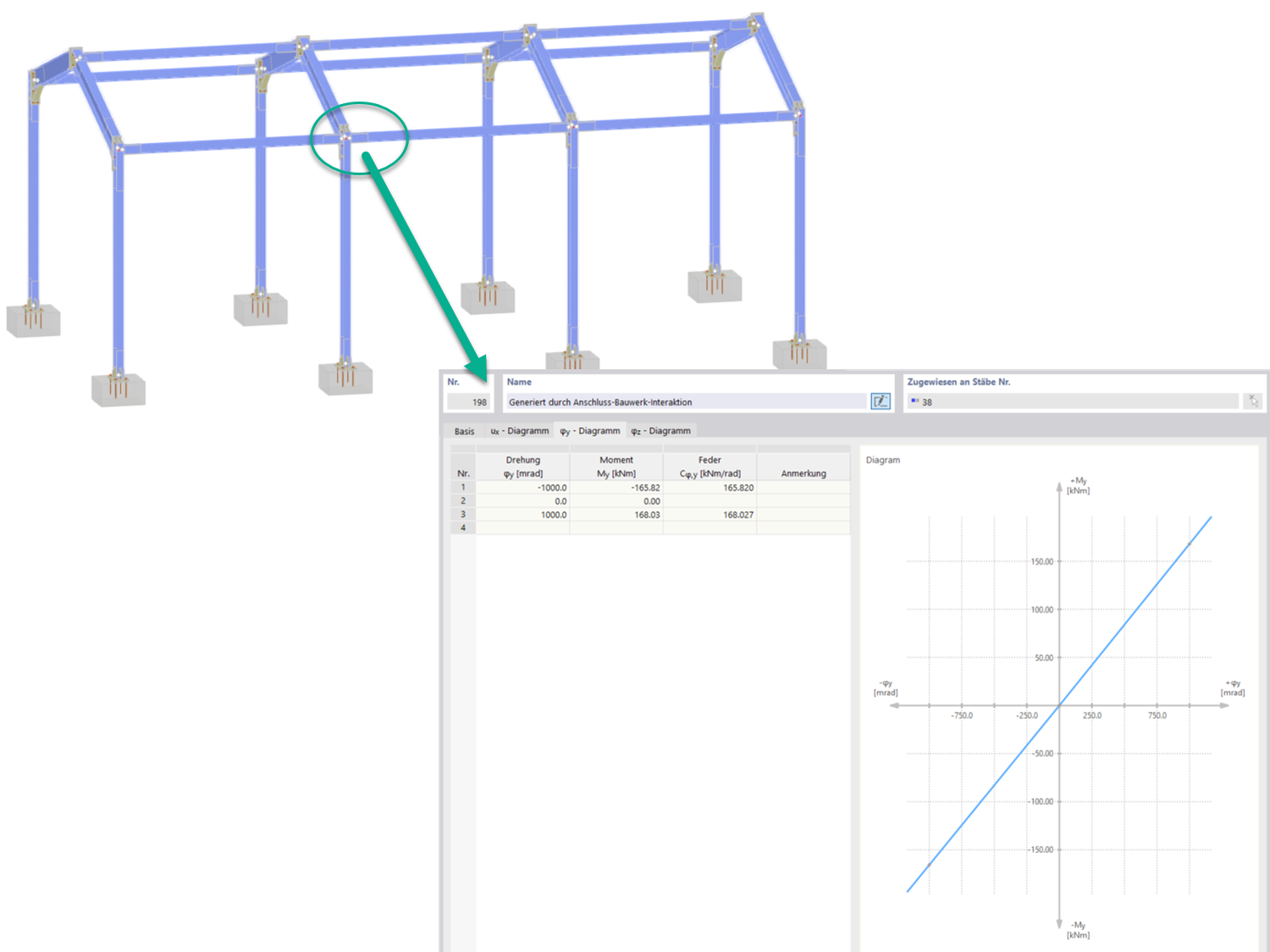This screenshot has height=952, width=1270.
Task: Select the φz - Diagramm tab
Action: [x=661, y=431]
